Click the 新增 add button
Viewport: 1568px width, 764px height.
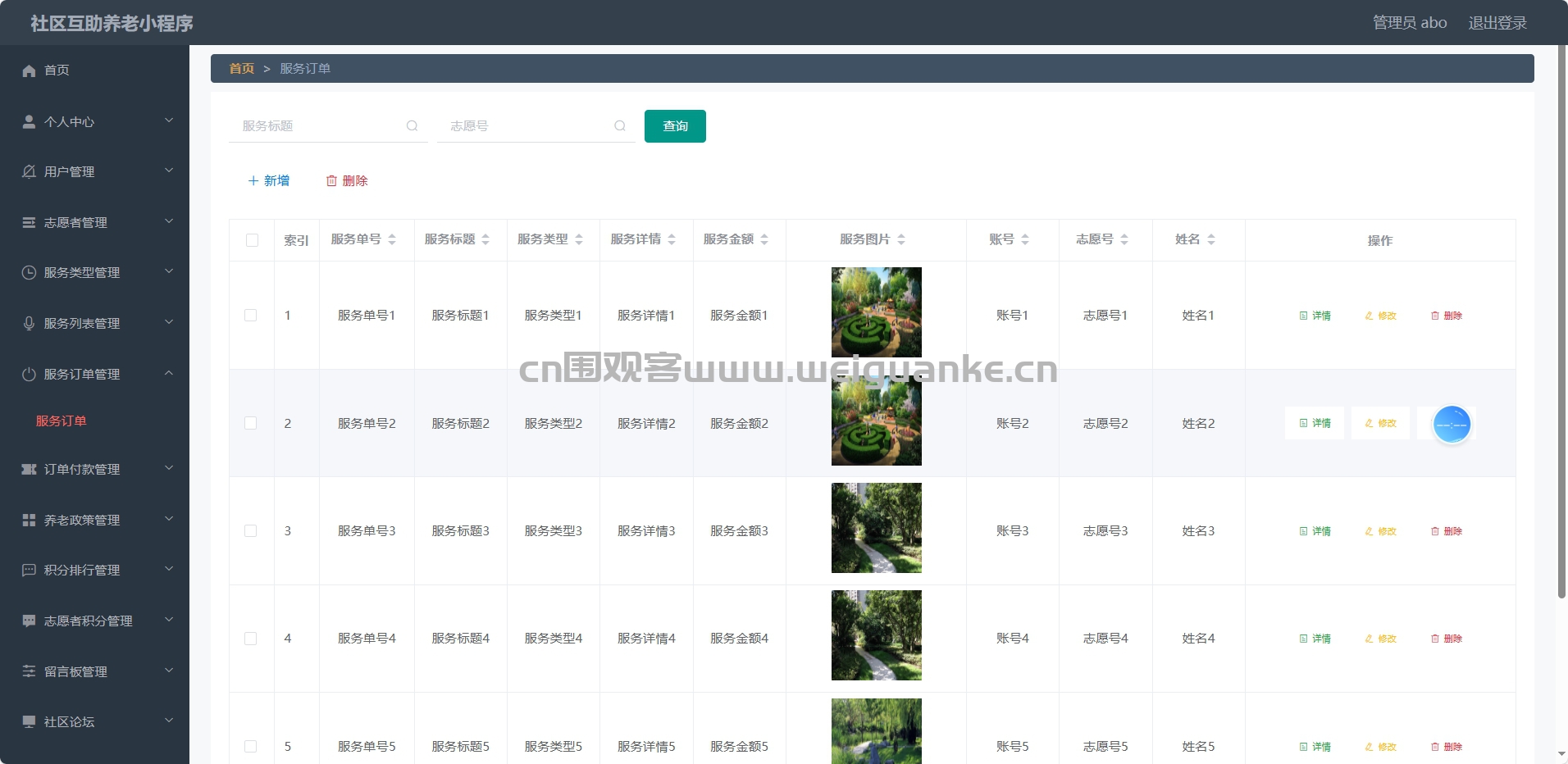(269, 181)
